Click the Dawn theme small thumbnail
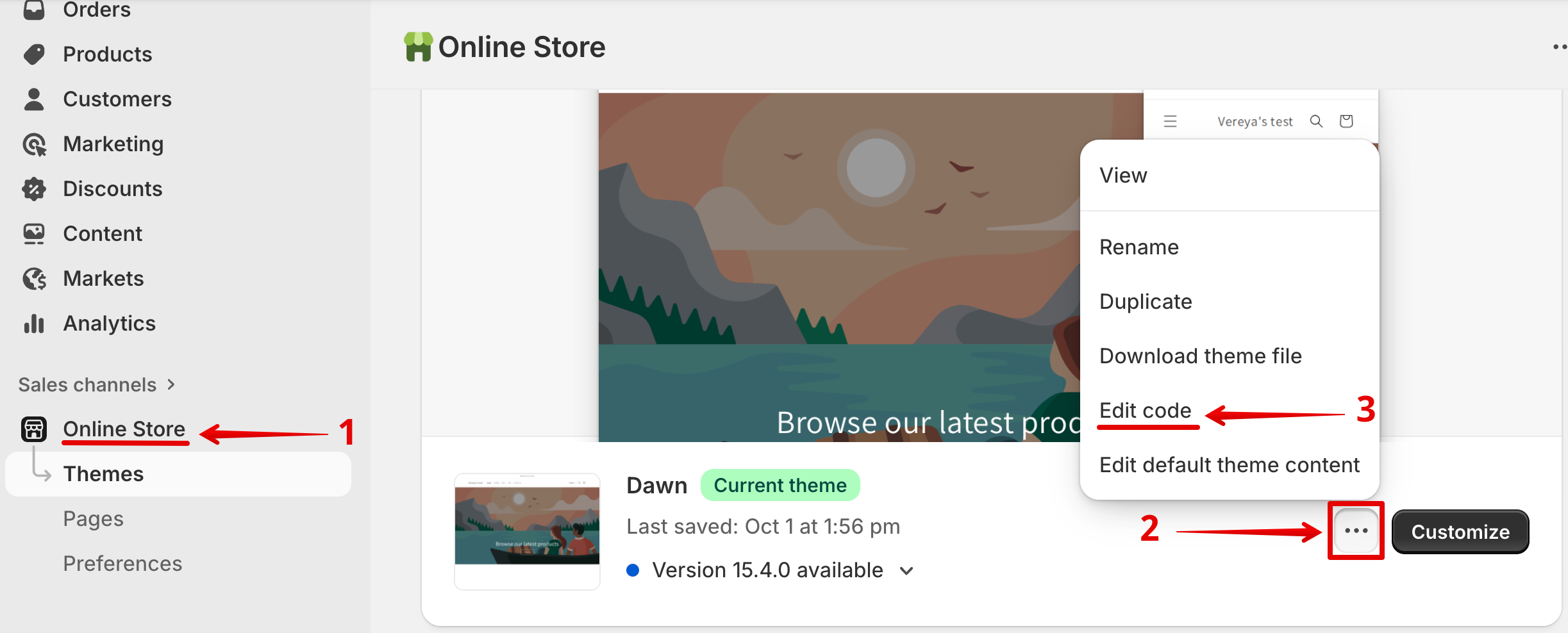 527,531
